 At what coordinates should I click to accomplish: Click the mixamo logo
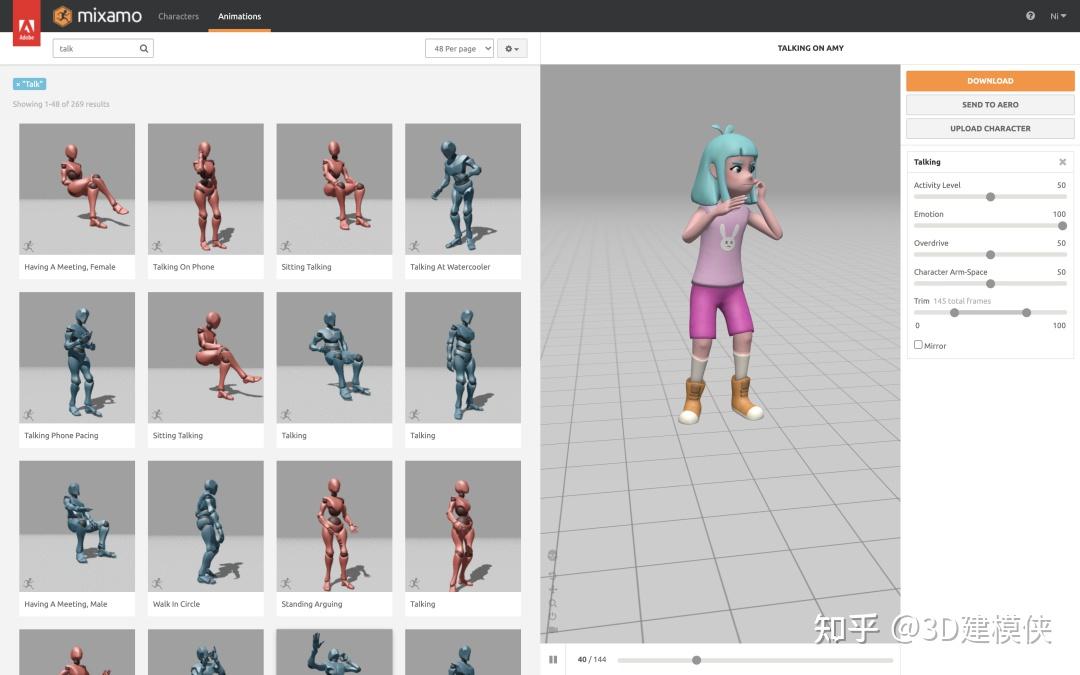(x=98, y=15)
